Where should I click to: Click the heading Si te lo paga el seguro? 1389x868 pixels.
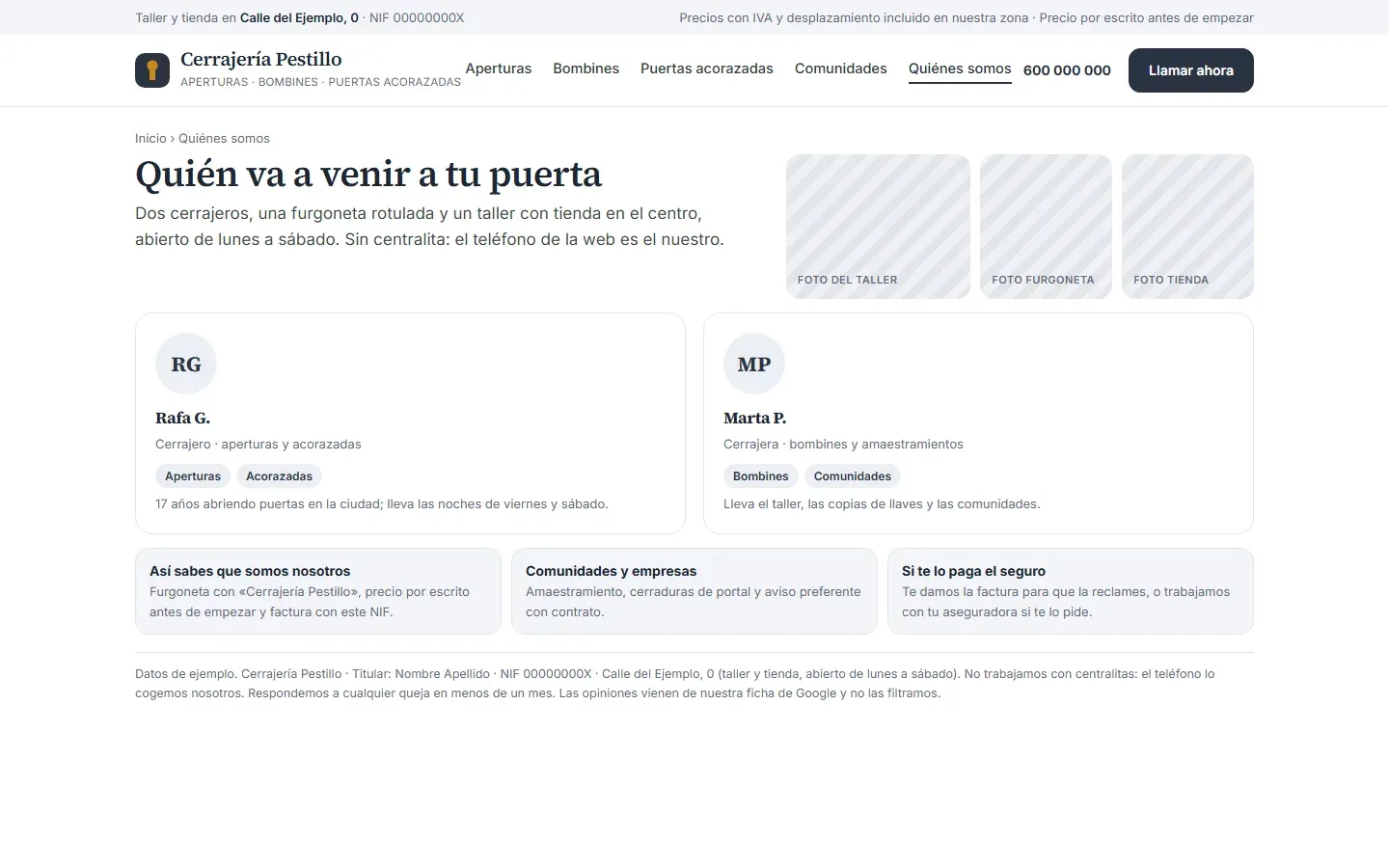pyautogui.click(x=973, y=571)
